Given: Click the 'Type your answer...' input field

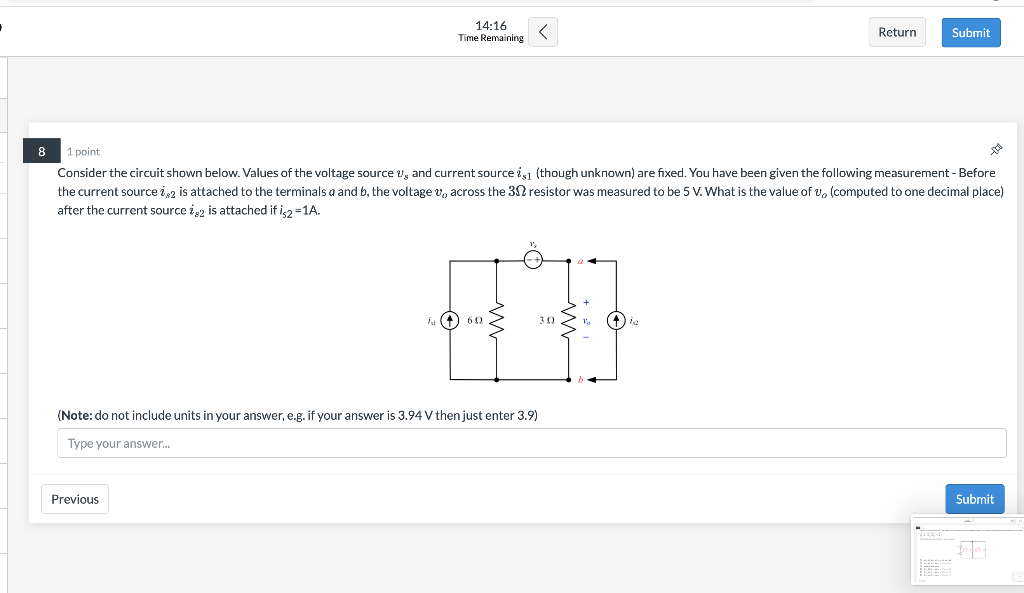Looking at the screenshot, I should (x=531, y=442).
